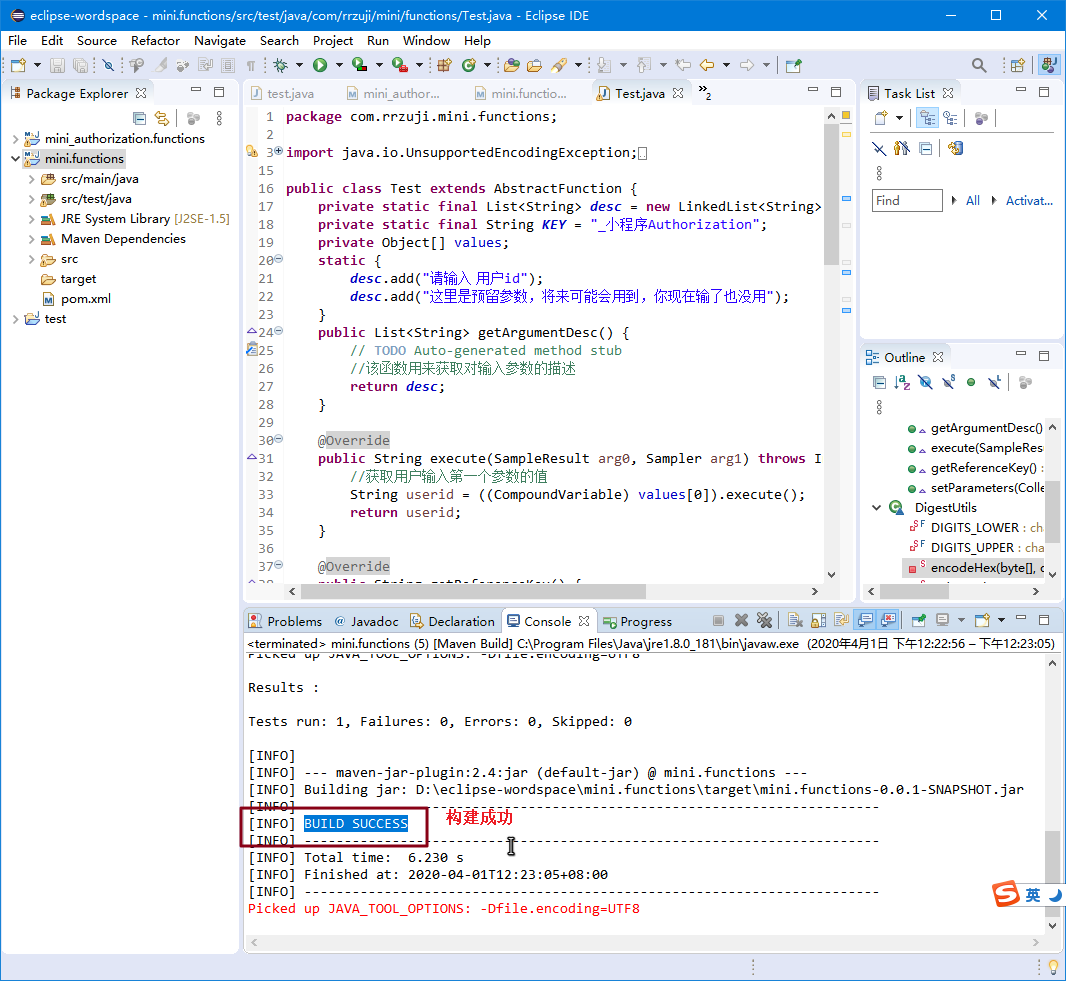Click Sogou input method icon
Screen dimensions: 1066x981
pos(1006,894)
